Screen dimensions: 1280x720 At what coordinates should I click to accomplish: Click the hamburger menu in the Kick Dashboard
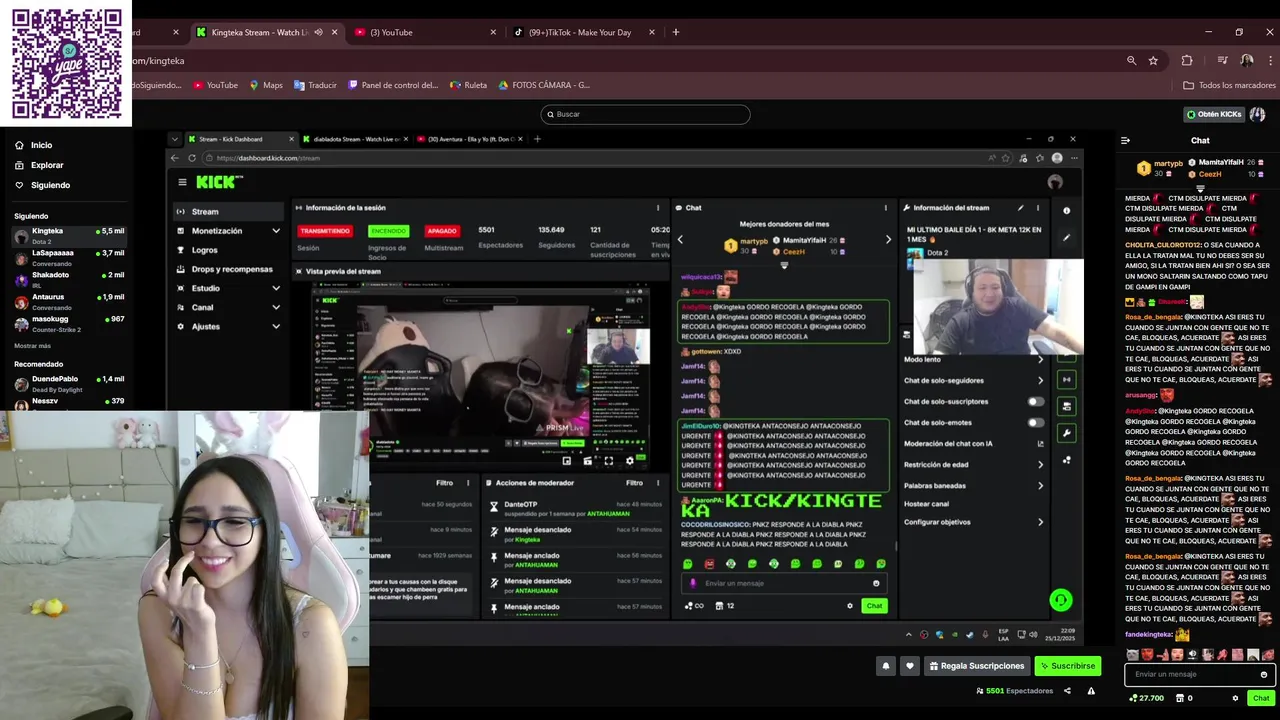(182, 182)
